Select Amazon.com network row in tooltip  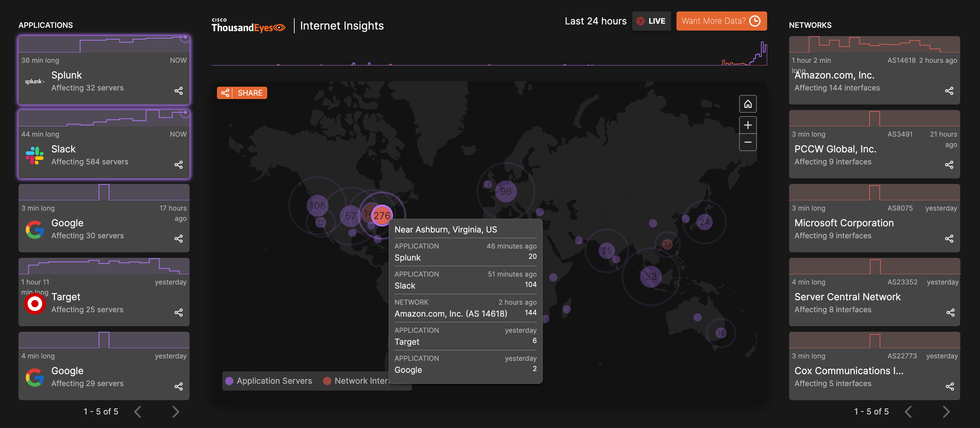coord(465,308)
